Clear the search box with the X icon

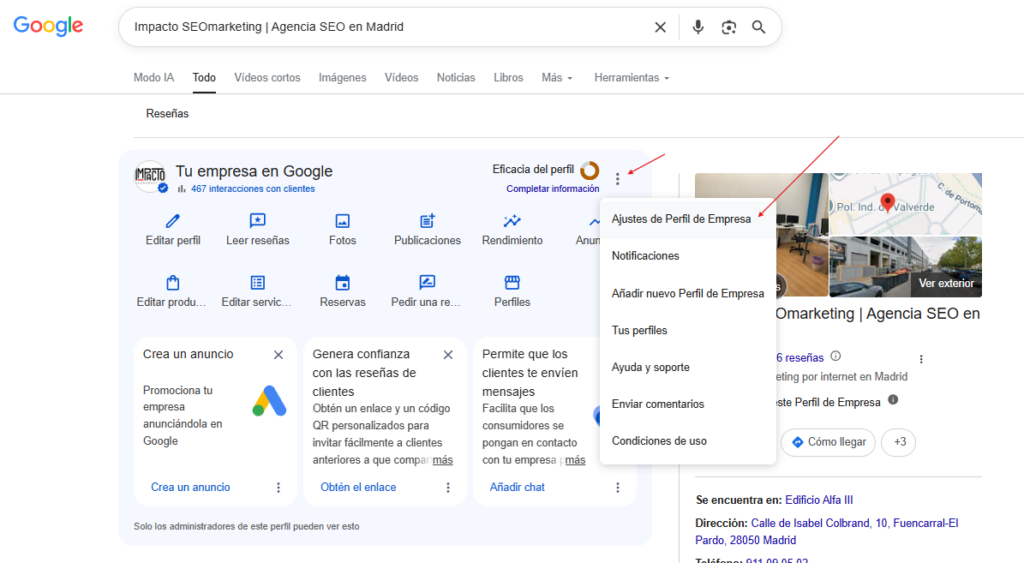coord(660,27)
